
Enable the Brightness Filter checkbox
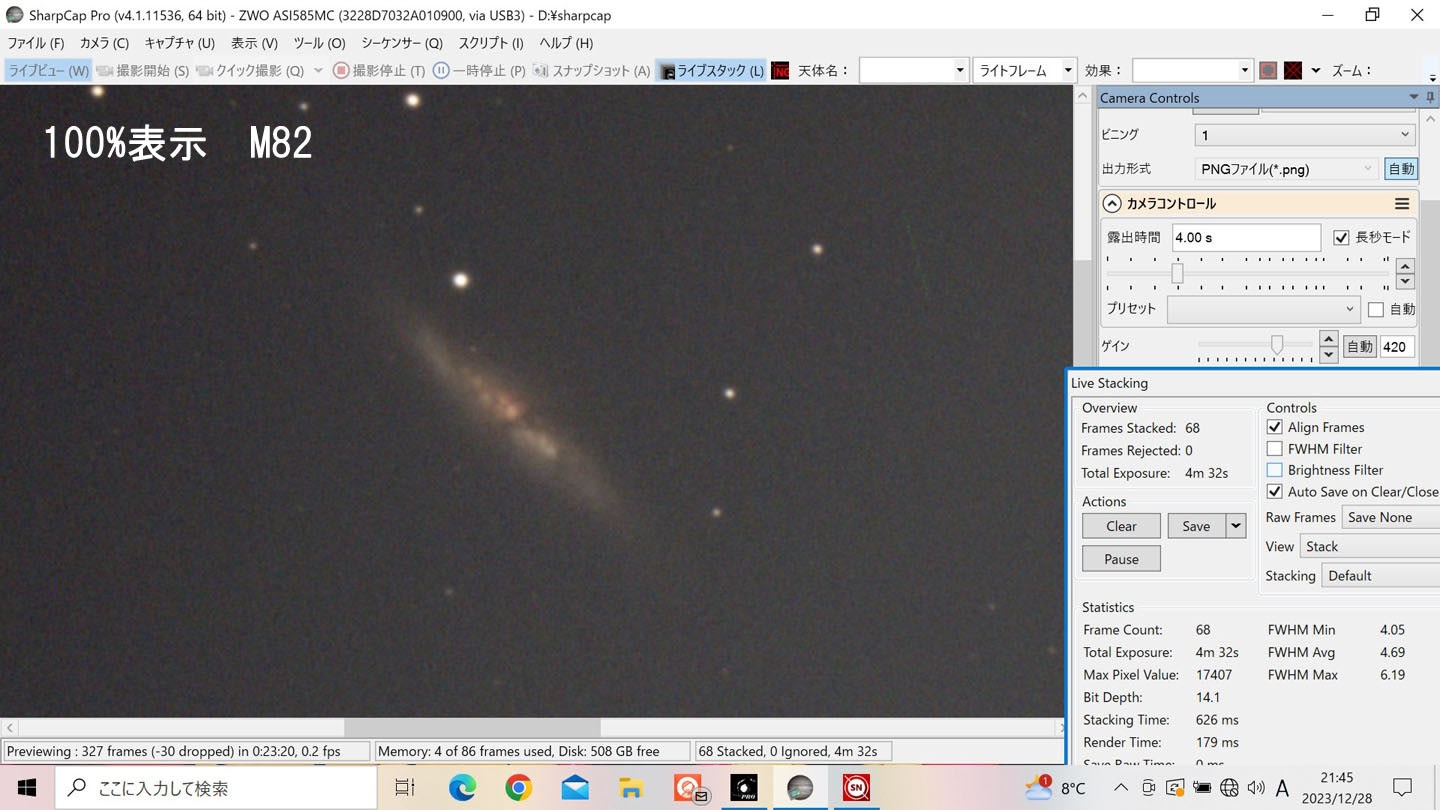point(1274,470)
